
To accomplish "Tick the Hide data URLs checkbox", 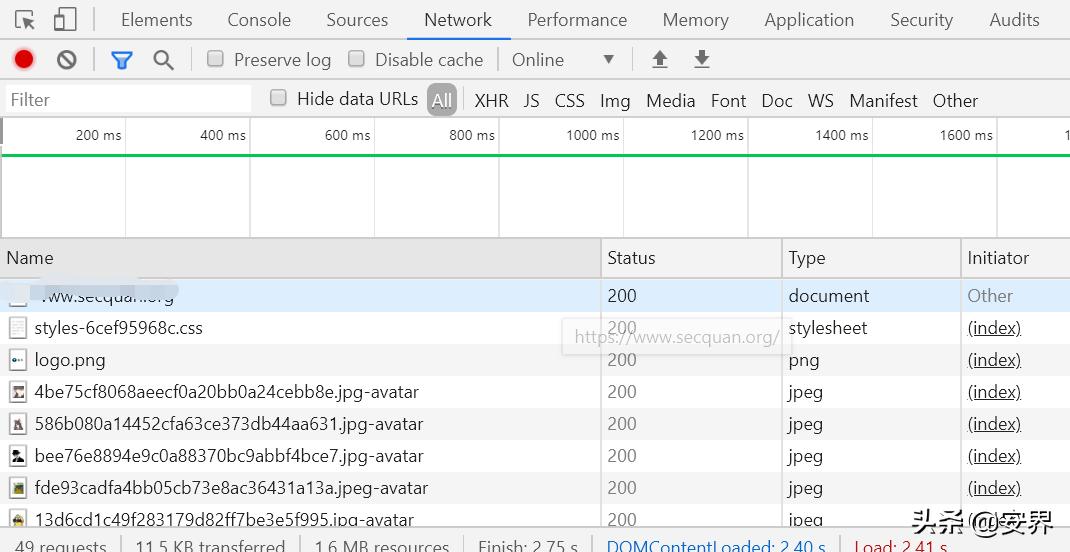I will (x=279, y=98).
